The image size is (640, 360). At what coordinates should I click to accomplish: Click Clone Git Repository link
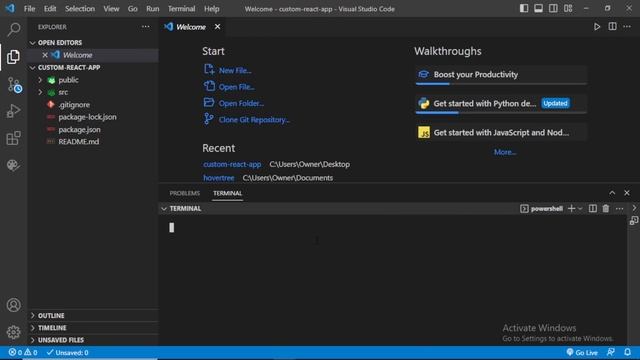coord(254,120)
